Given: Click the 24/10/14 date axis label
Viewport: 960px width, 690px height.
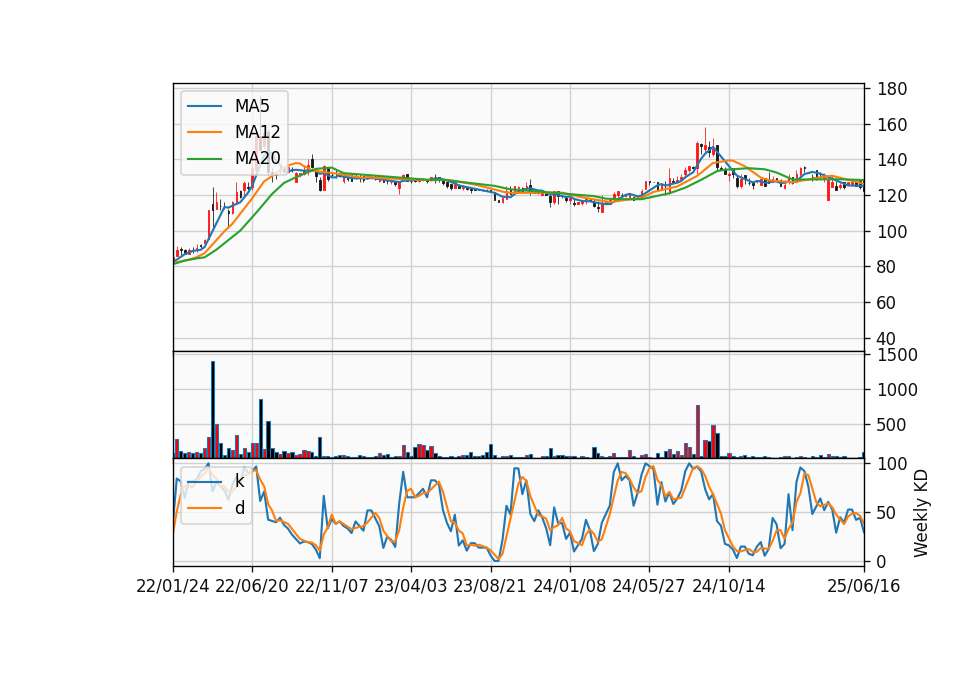Looking at the screenshot, I should (729, 586).
